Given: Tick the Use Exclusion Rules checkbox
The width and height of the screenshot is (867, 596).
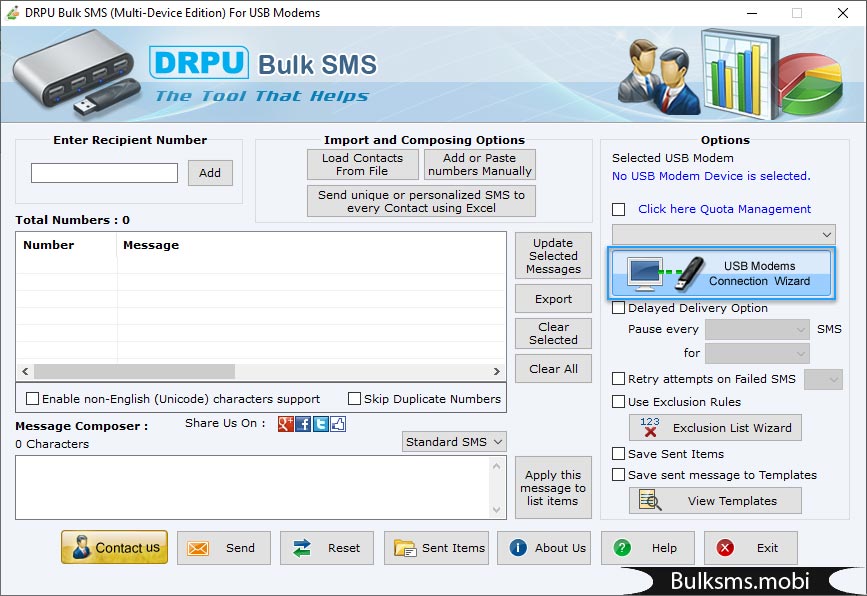Looking at the screenshot, I should tap(619, 401).
